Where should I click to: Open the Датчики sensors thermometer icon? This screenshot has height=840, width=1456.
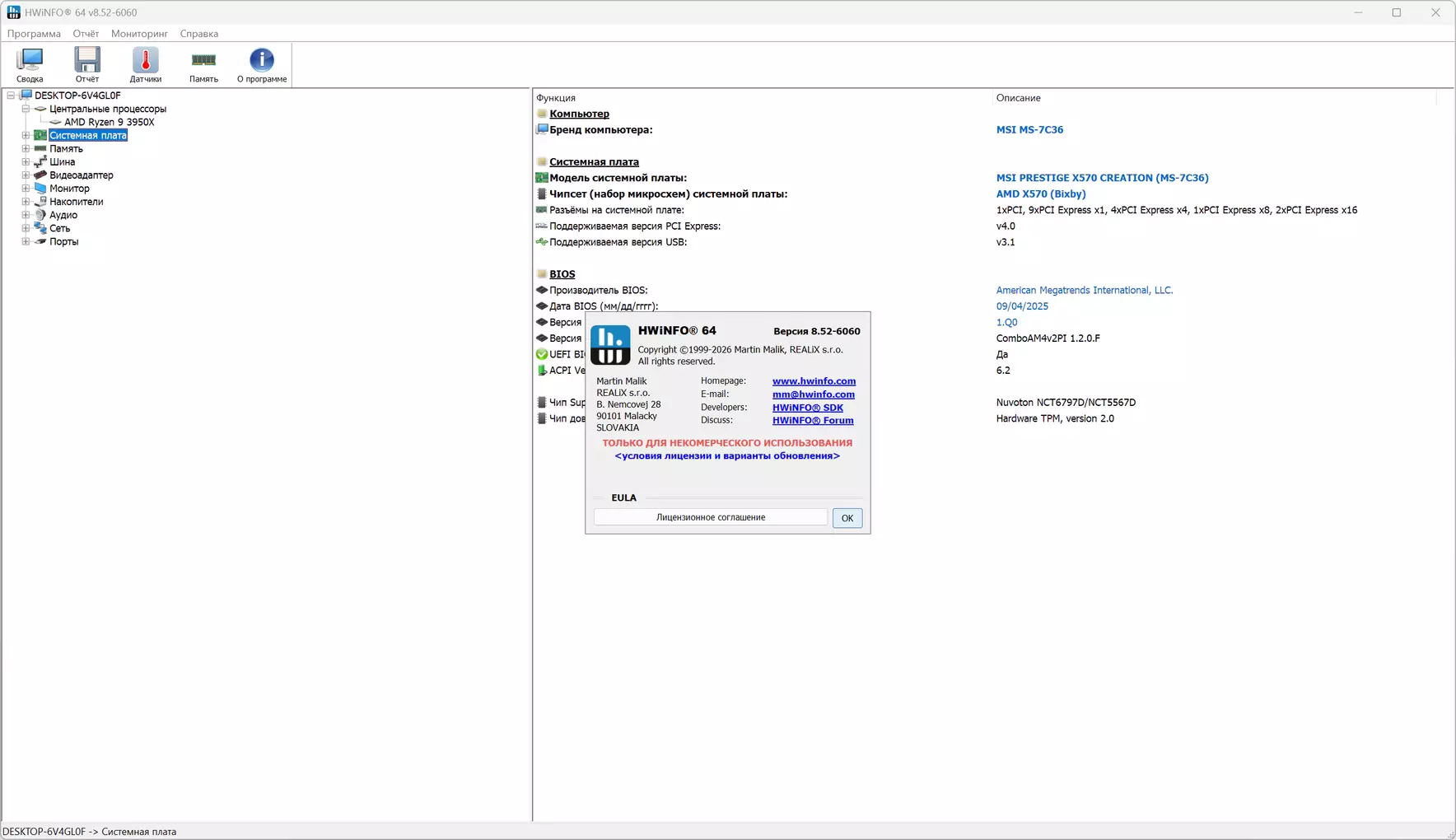[145, 65]
